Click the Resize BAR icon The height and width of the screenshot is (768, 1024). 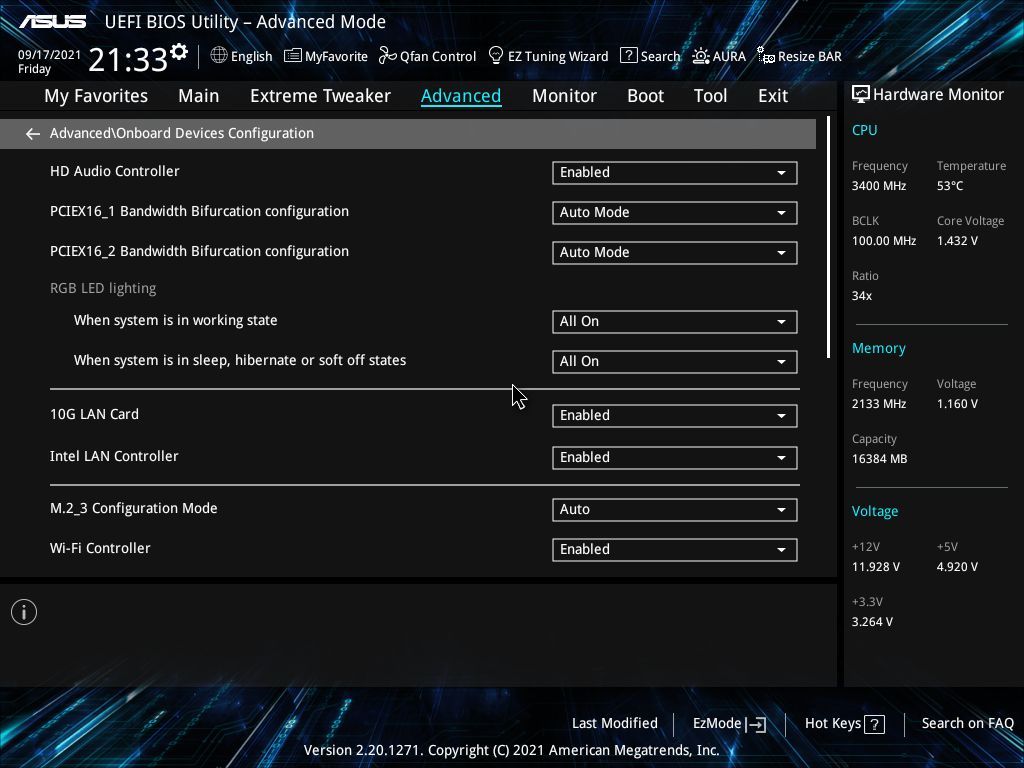click(x=766, y=56)
